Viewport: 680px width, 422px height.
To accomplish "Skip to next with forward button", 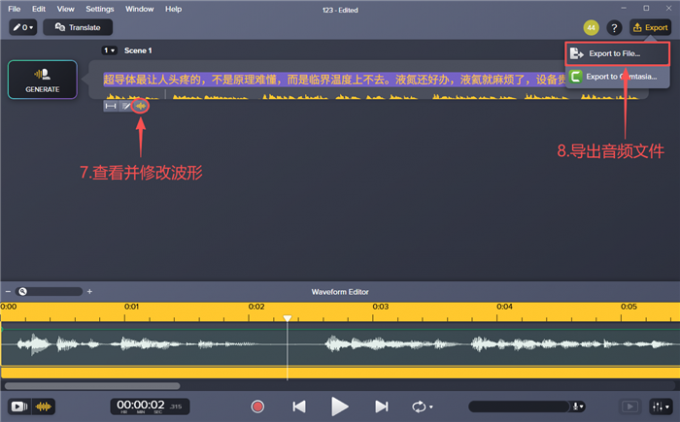I will click(x=381, y=406).
